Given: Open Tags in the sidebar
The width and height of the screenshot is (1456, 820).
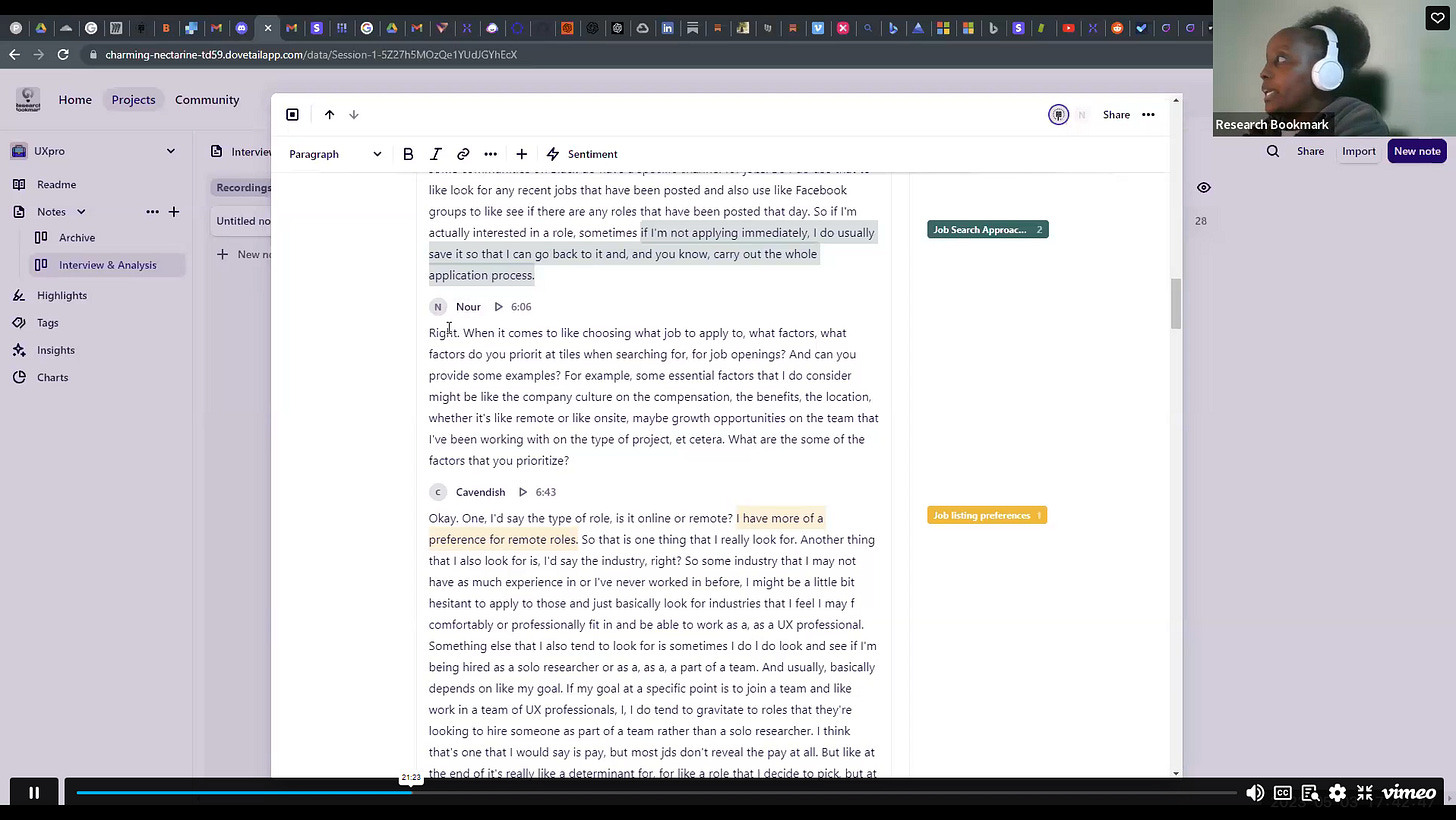Looking at the screenshot, I should [x=48, y=323].
